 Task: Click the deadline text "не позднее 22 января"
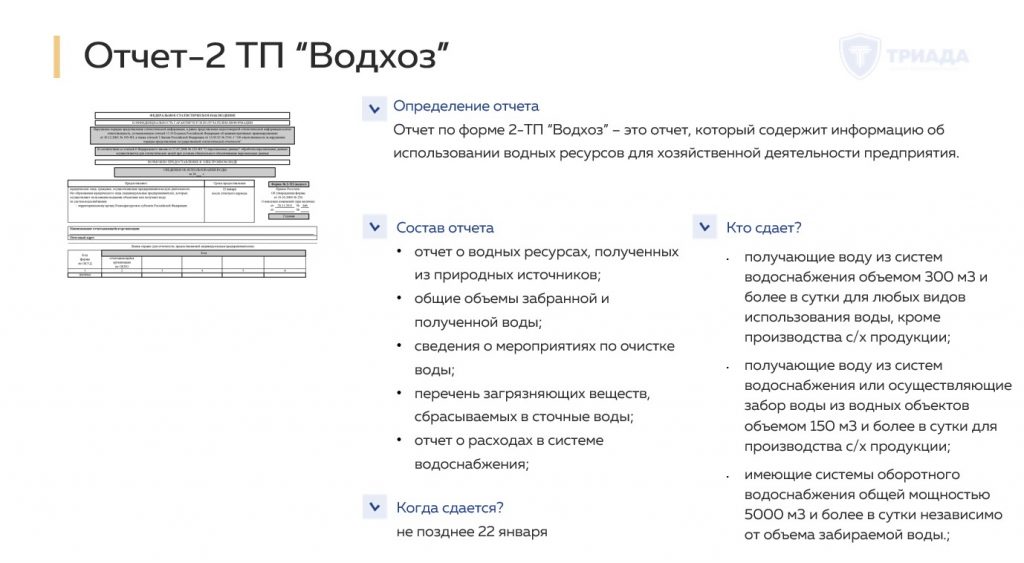click(x=472, y=532)
